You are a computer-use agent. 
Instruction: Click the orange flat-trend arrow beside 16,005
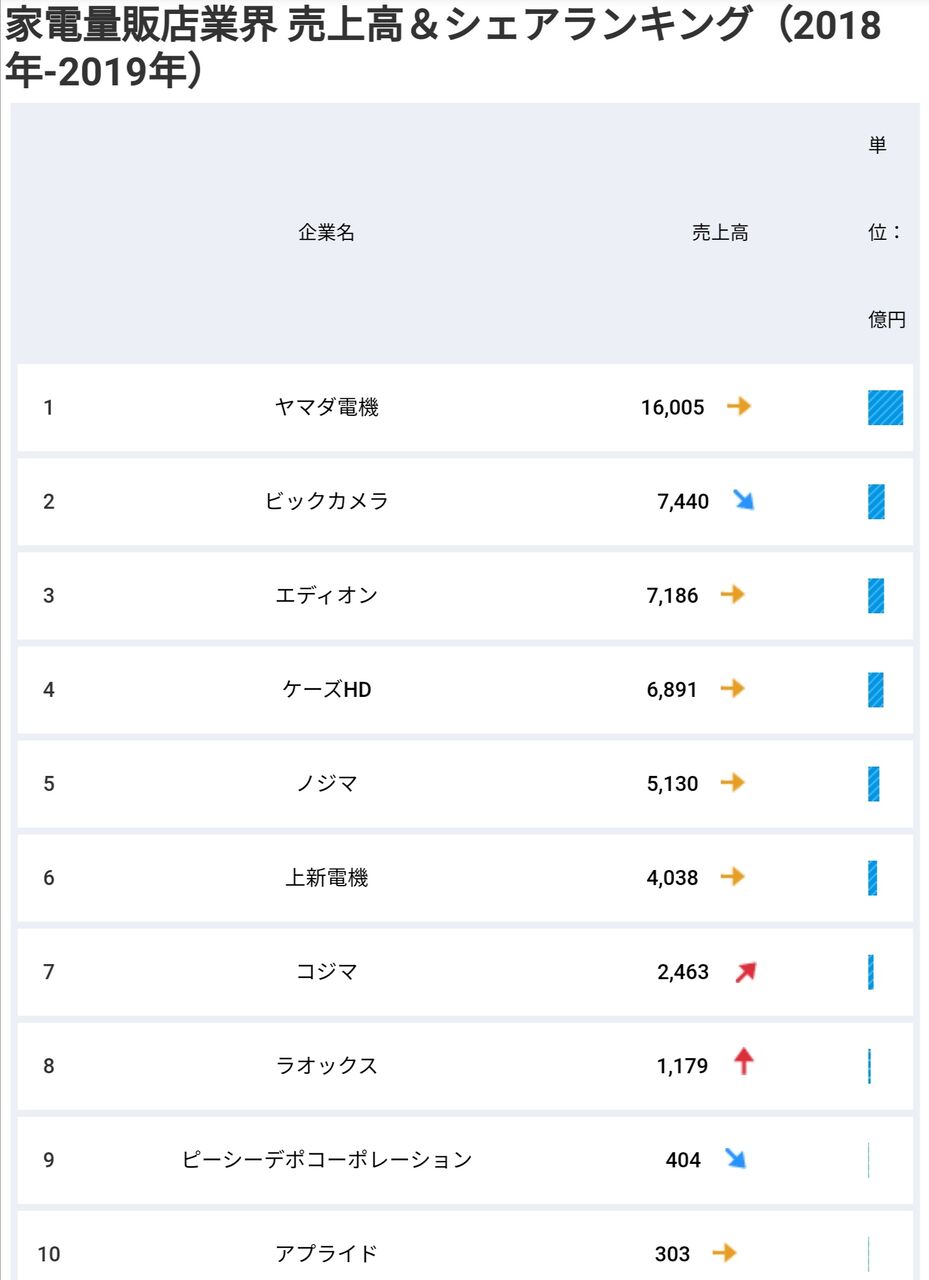[738, 407]
